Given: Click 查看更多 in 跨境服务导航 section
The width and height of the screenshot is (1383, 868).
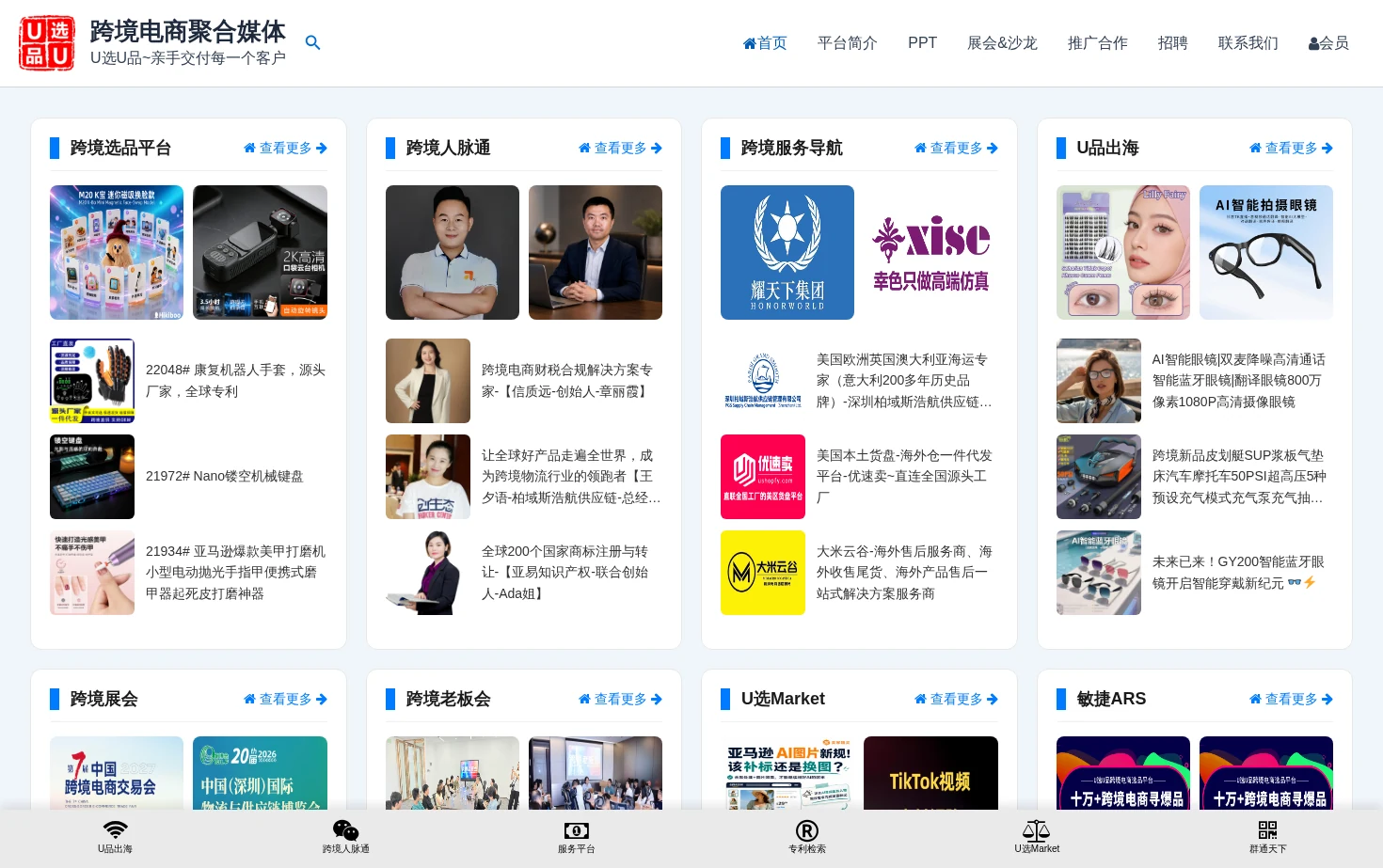Looking at the screenshot, I should (956, 148).
